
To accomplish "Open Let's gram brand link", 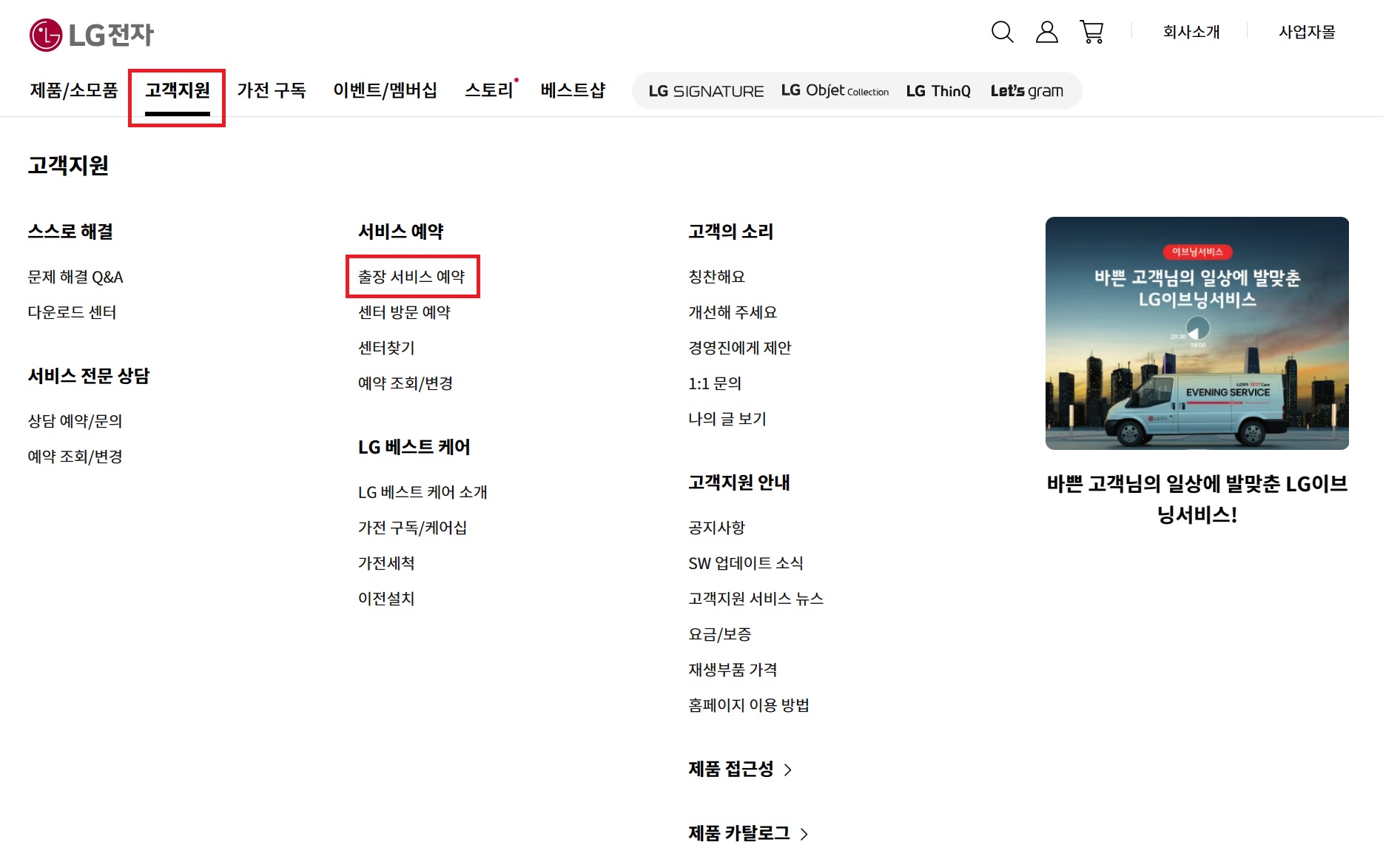I will pos(1027,91).
